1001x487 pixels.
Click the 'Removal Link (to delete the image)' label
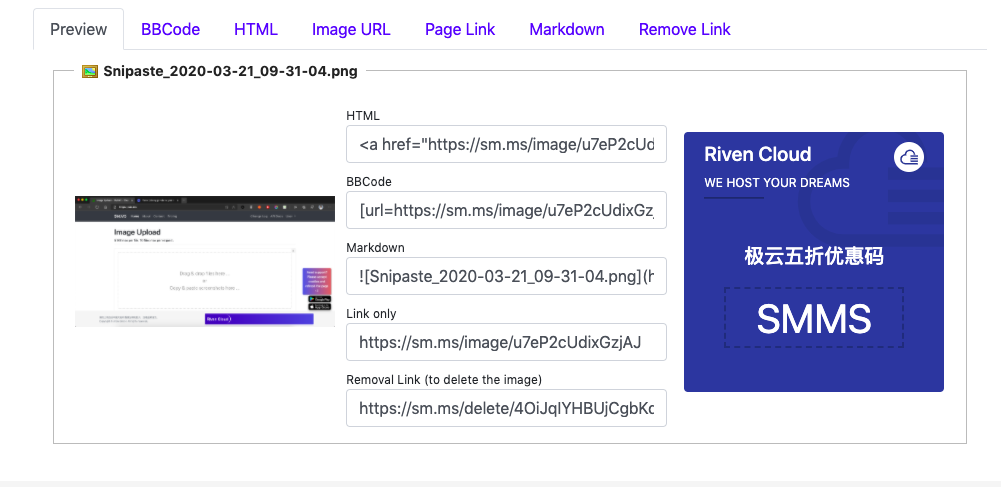pyautogui.click(x=444, y=380)
